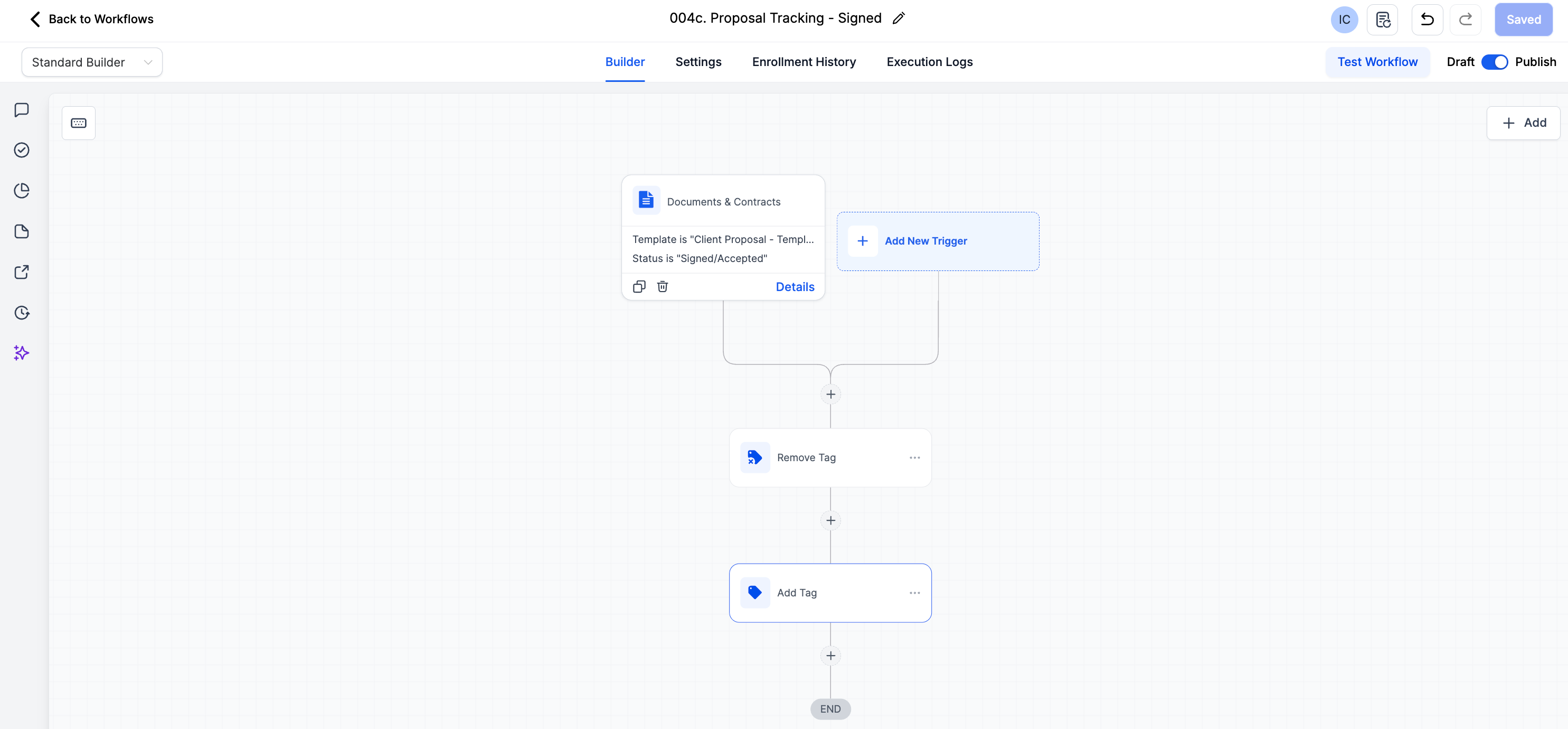Image resolution: width=1568 pixels, height=729 pixels.
Task: Open the keyboard shortcuts icon on the canvas
Action: (x=79, y=123)
